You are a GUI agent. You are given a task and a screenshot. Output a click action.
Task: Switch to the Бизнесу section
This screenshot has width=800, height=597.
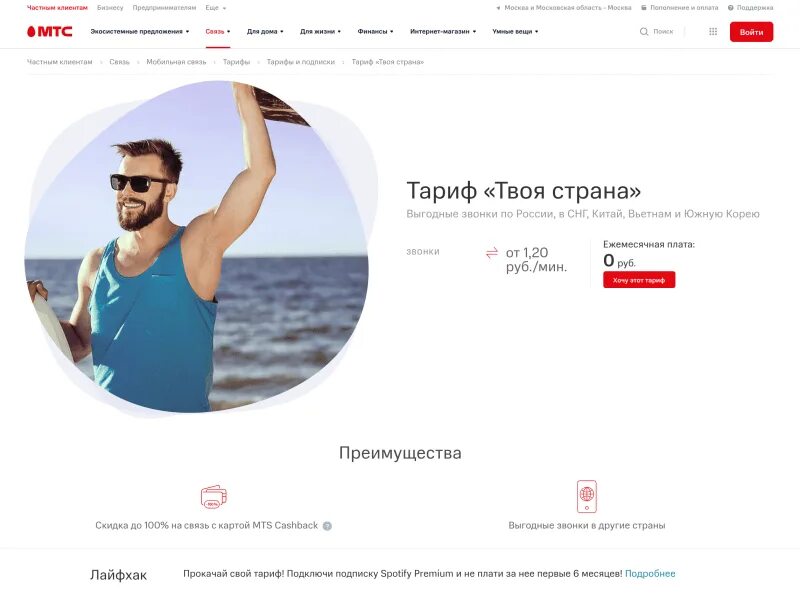click(x=110, y=8)
